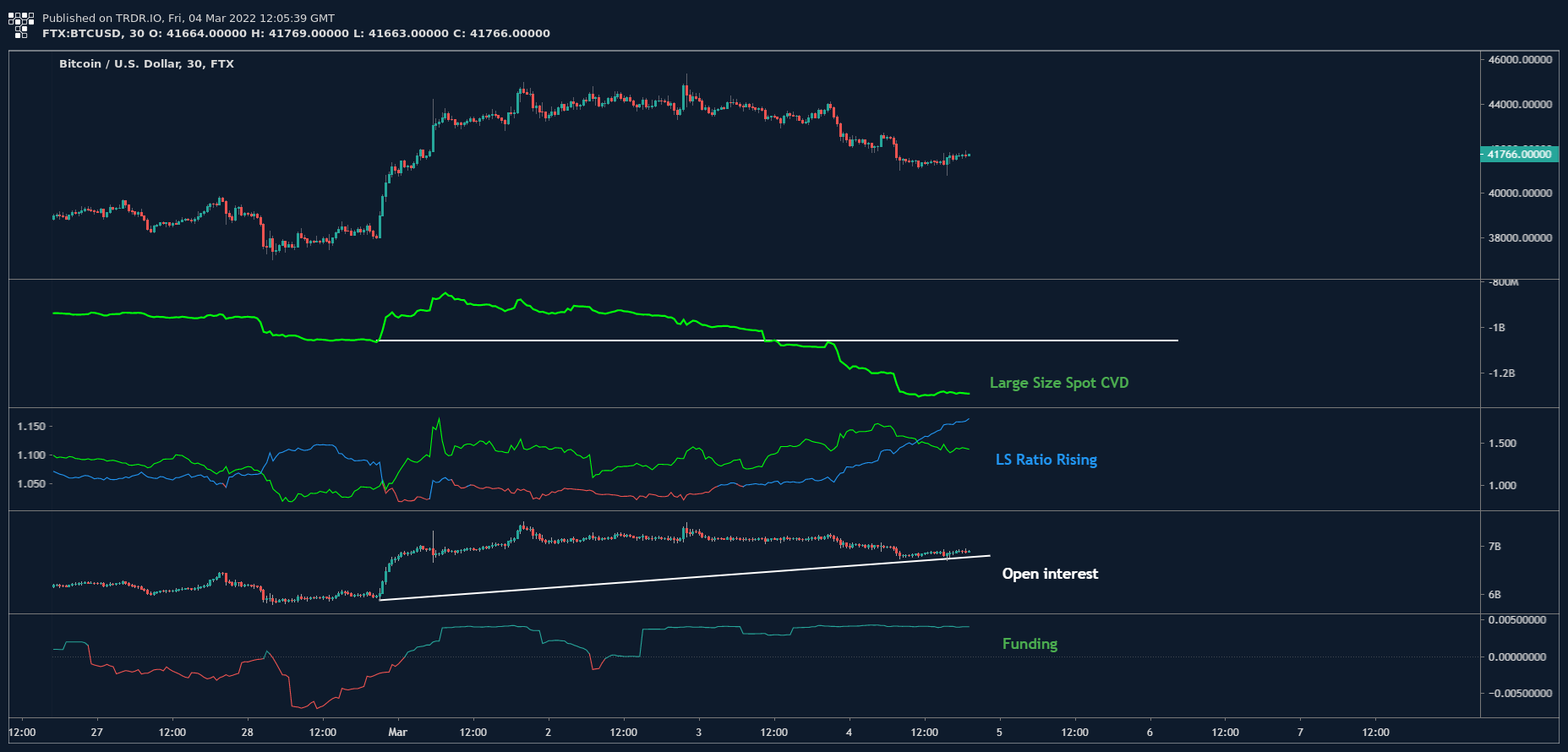Screen dimensions: 1568x752
Task: Click the 0.00000000 funding axis value
Action: 1517,657
